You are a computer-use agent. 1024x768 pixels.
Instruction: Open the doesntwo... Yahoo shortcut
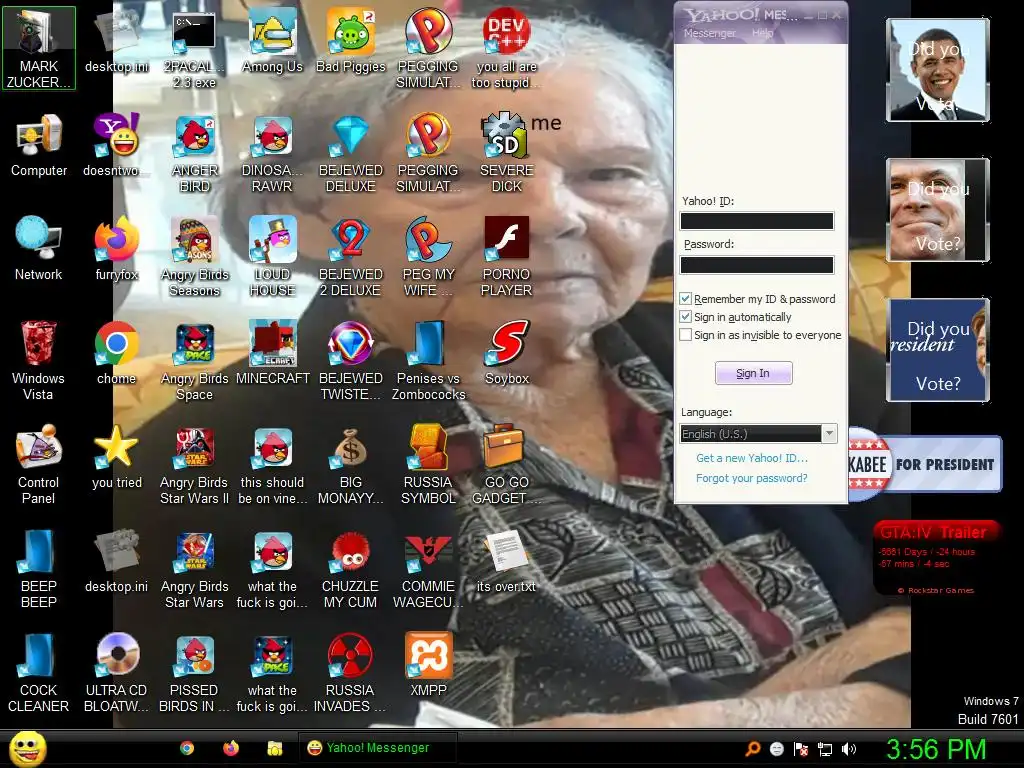click(116, 145)
